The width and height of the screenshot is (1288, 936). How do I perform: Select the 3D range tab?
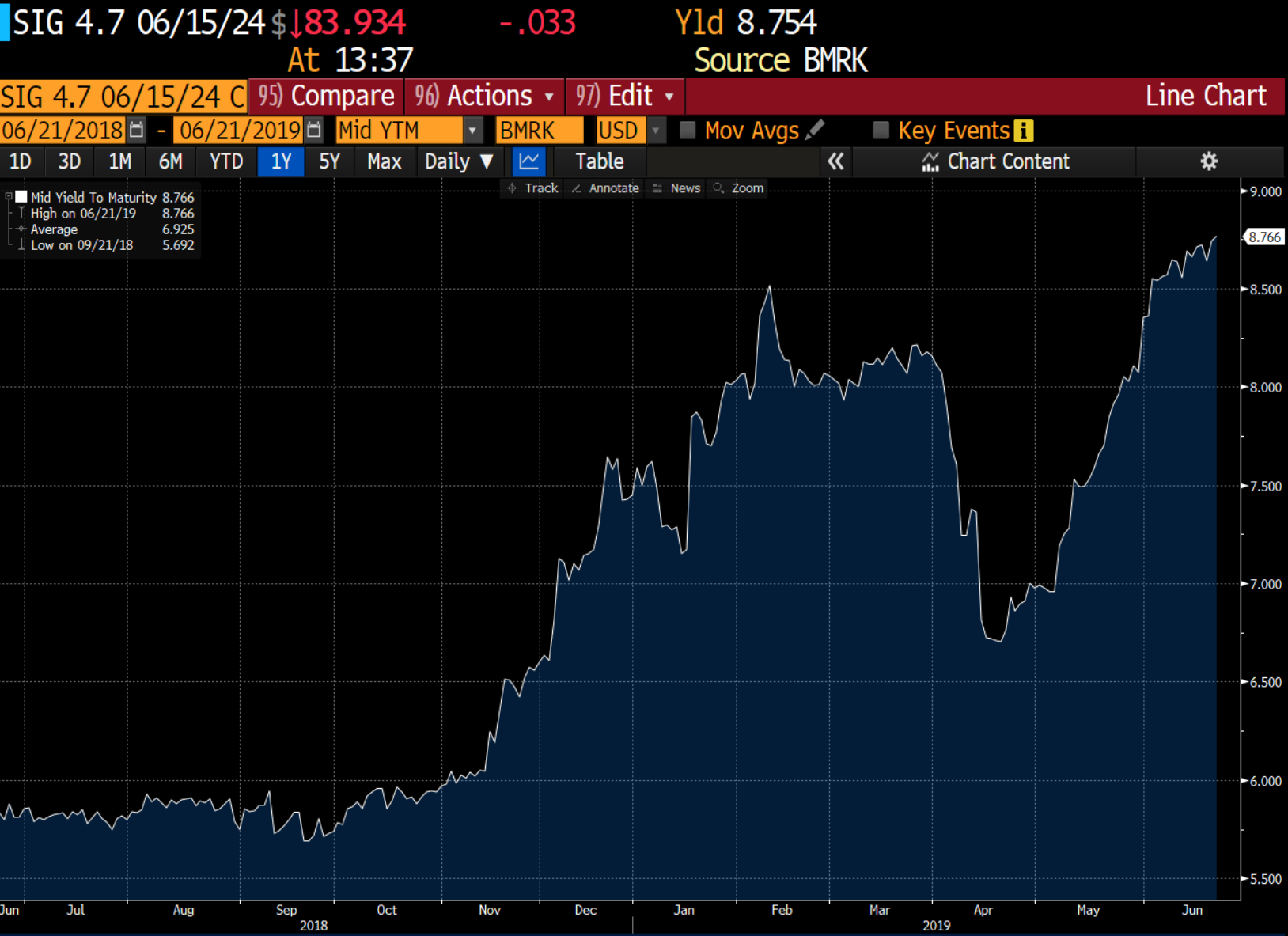pyautogui.click(x=70, y=161)
